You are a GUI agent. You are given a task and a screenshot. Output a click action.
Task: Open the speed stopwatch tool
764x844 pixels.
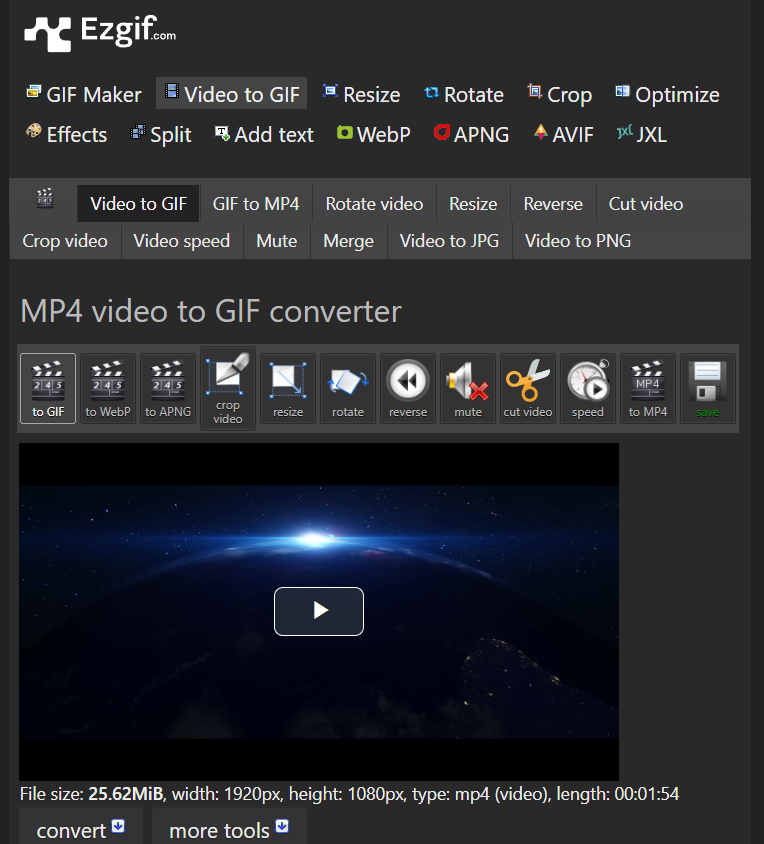point(588,388)
